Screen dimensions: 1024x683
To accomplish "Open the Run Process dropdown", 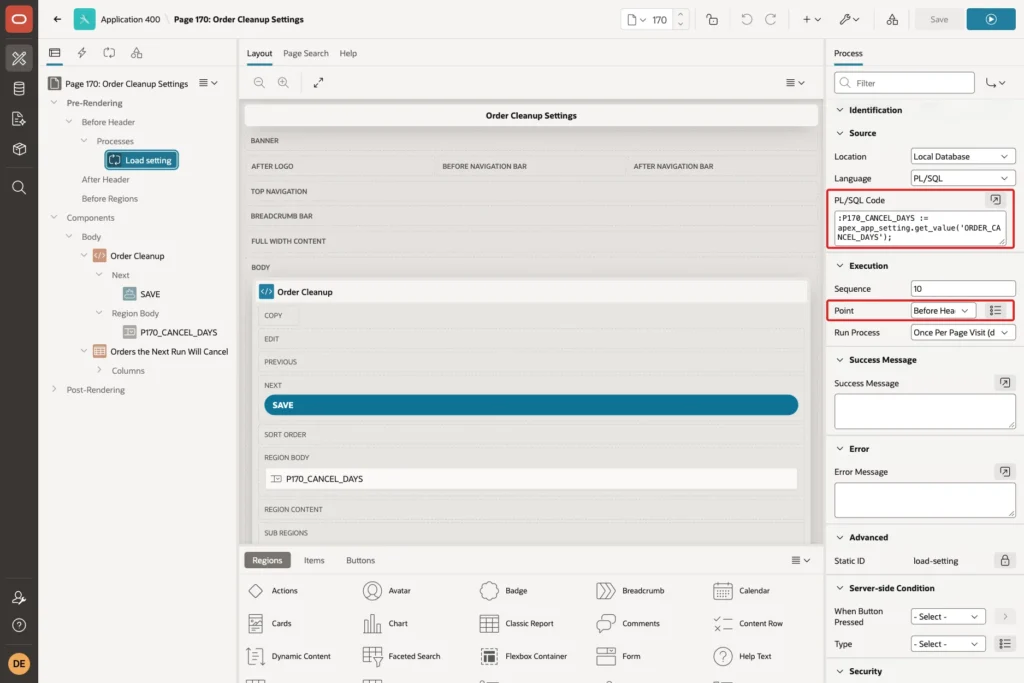I will coord(963,332).
